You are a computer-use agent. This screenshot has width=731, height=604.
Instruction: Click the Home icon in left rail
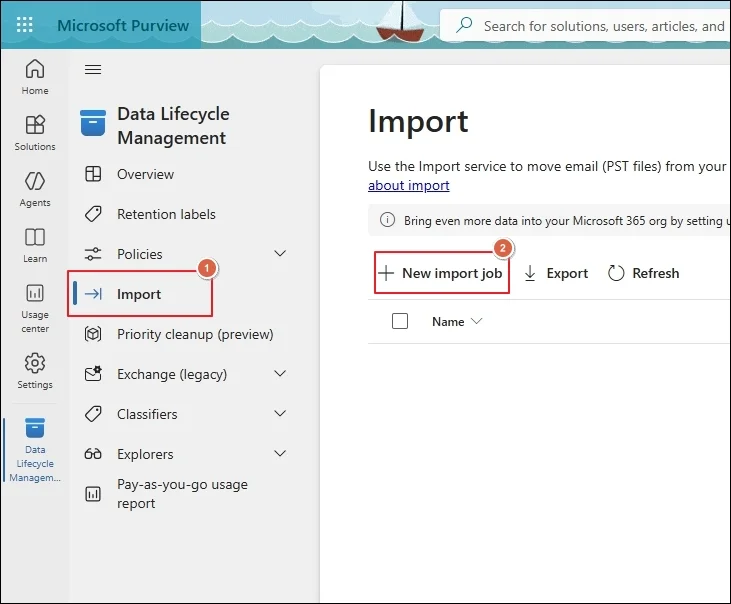[x=35, y=69]
